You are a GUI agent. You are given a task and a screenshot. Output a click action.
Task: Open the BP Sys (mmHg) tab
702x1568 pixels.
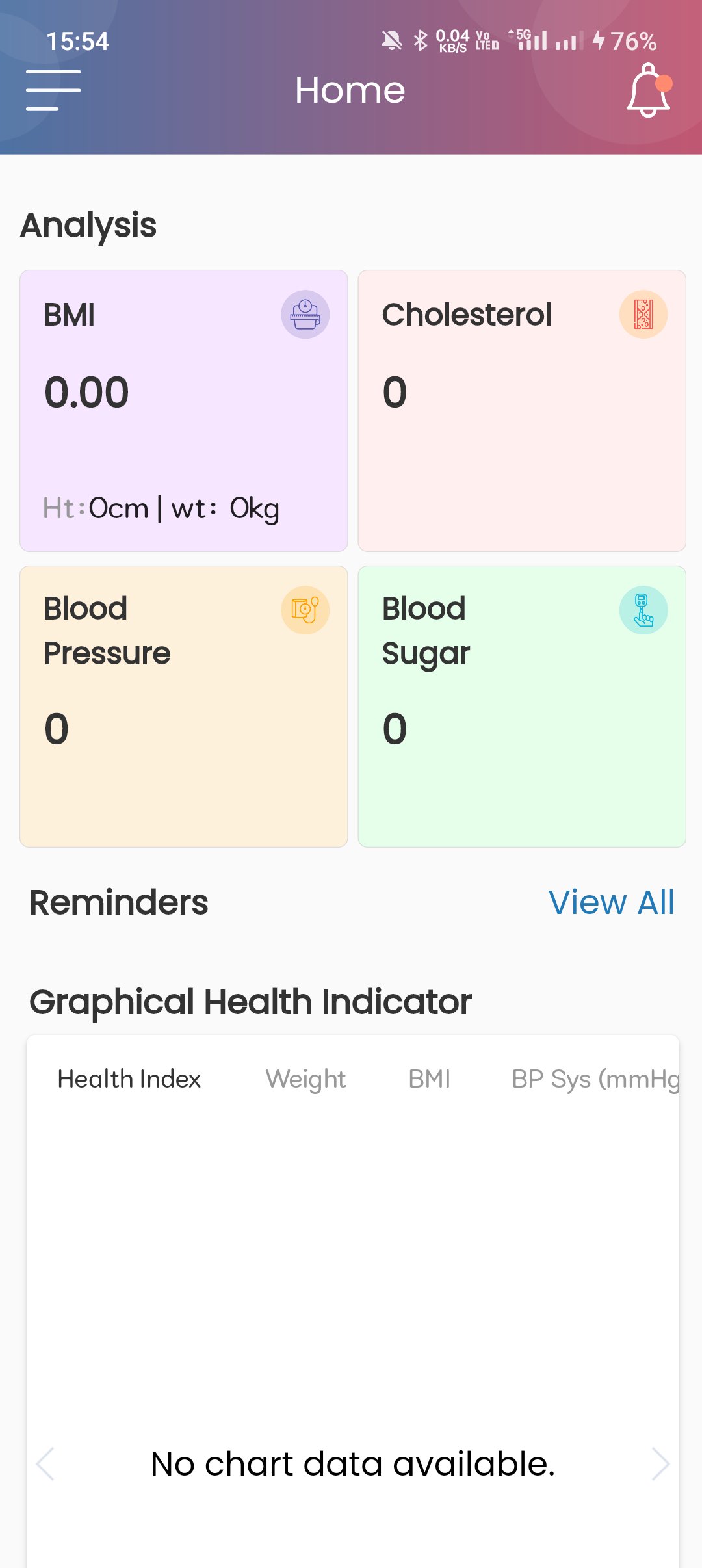point(594,1079)
